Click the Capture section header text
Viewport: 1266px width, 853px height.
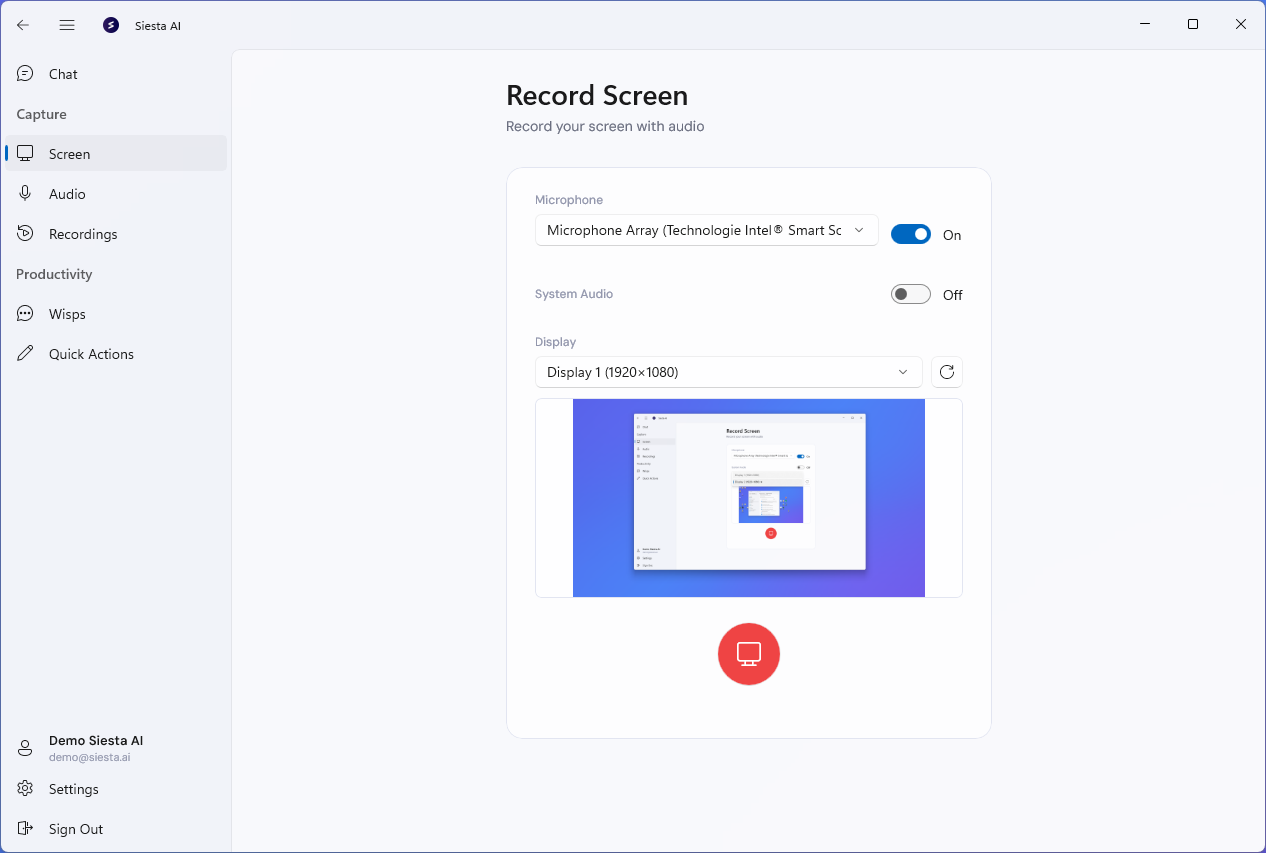[x=41, y=114]
